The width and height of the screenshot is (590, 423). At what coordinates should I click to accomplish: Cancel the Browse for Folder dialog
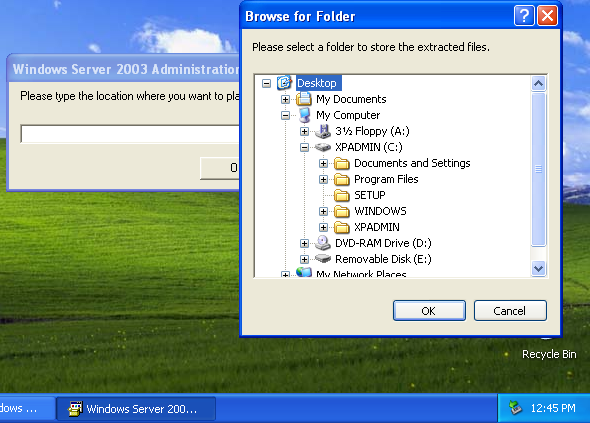pyautogui.click(x=510, y=311)
